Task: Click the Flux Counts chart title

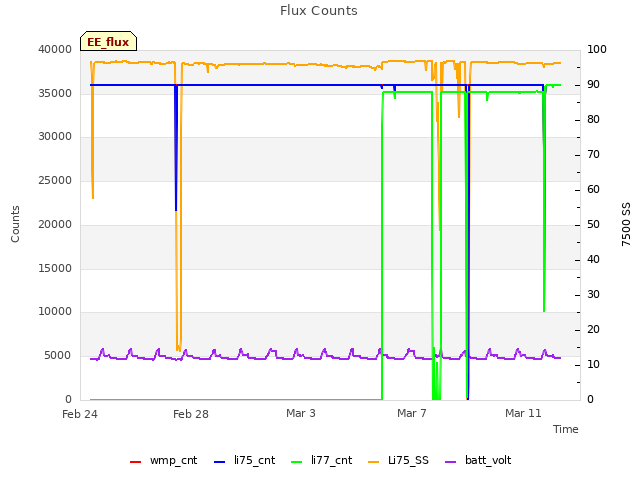Action: point(319,11)
